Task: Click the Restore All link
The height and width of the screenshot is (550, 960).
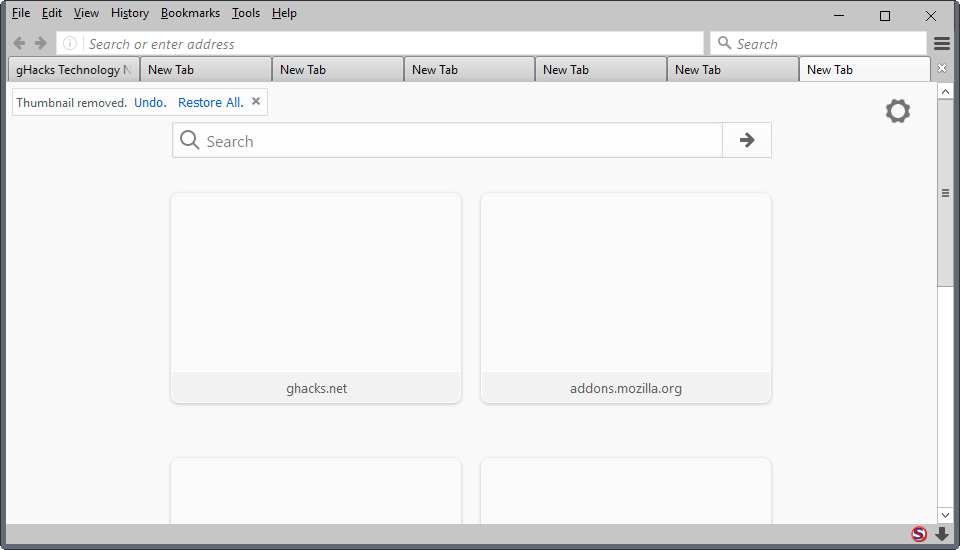Action: (x=211, y=102)
